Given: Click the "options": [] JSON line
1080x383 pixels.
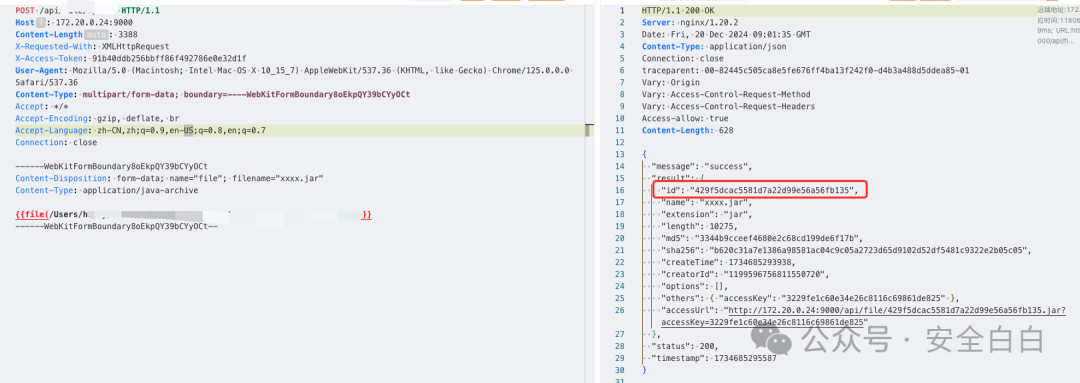Looking at the screenshot, I should tap(696, 286).
